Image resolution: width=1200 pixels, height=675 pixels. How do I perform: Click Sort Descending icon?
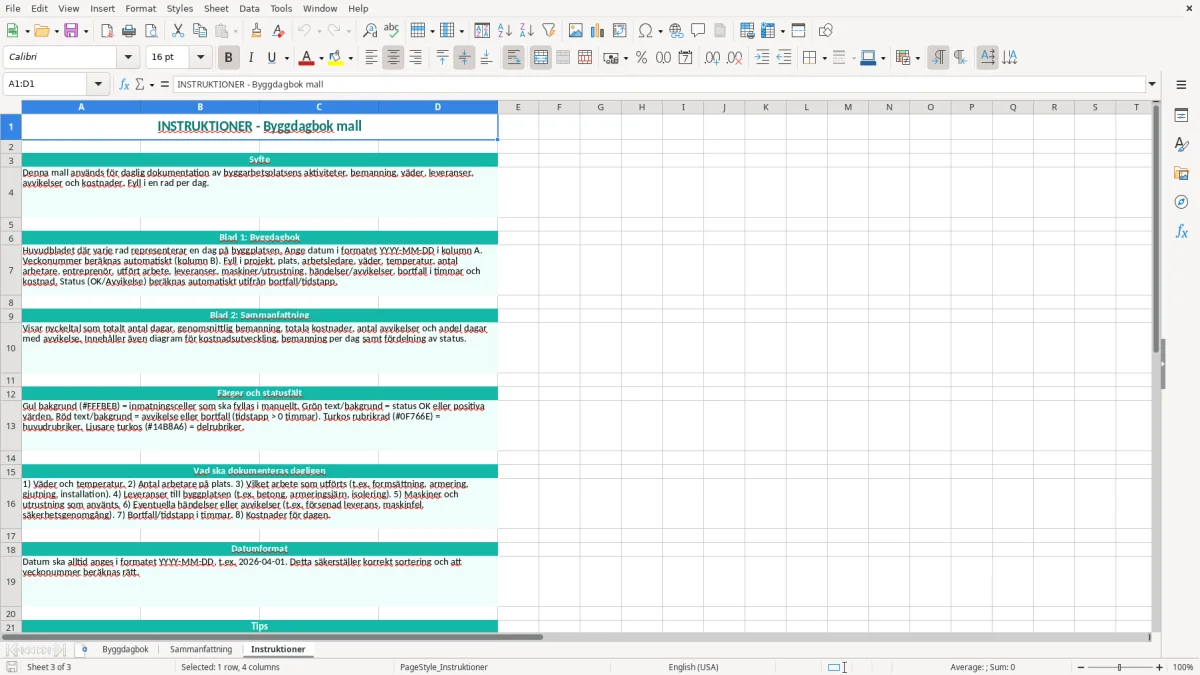pyautogui.click(x=526, y=31)
